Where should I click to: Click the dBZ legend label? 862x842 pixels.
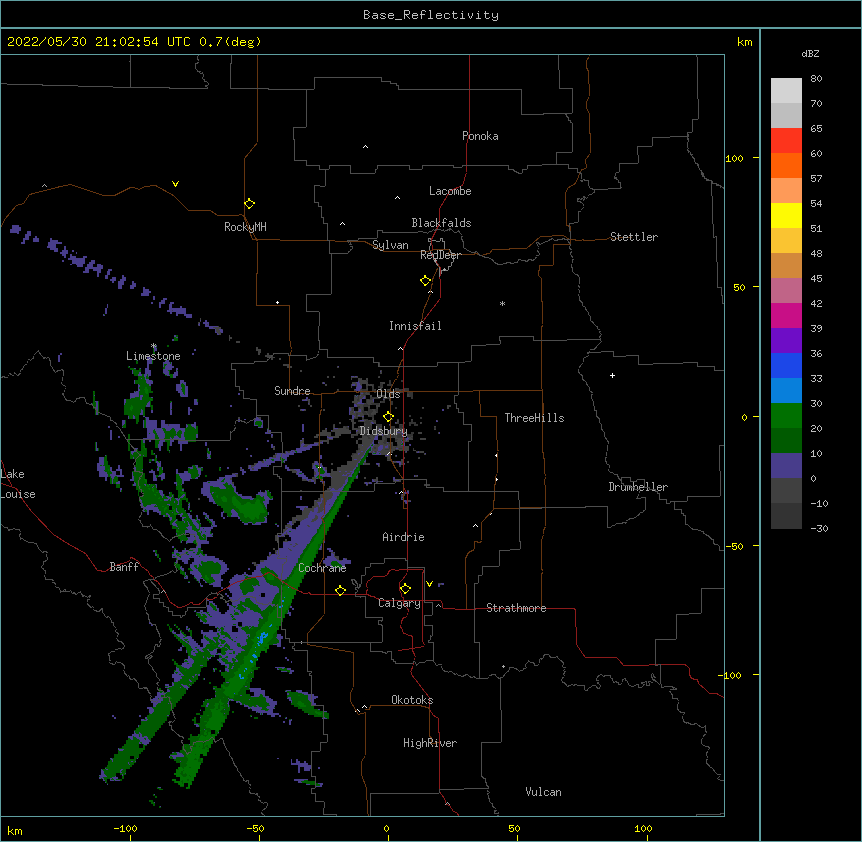[810, 54]
